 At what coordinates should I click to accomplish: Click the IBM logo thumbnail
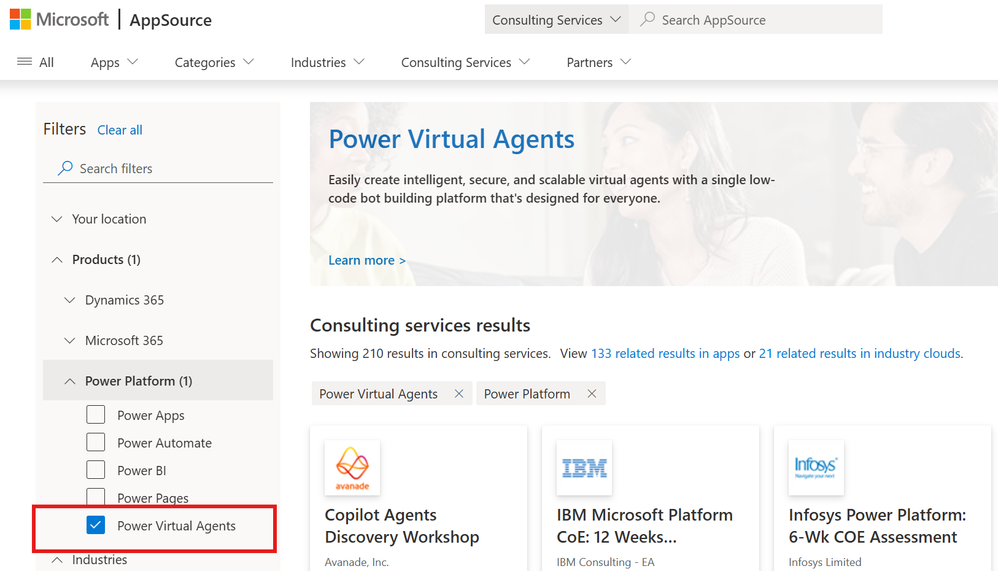coord(584,468)
